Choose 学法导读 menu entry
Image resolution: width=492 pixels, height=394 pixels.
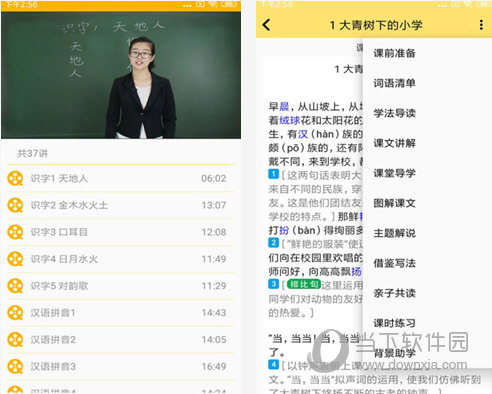point(394,113)
